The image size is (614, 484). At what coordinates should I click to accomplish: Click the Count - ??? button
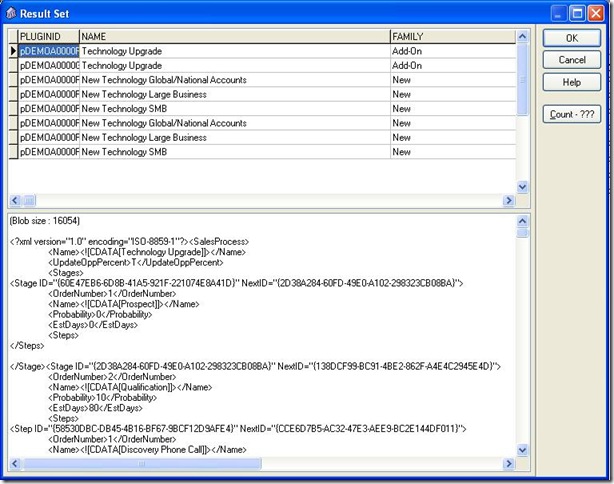571,114
